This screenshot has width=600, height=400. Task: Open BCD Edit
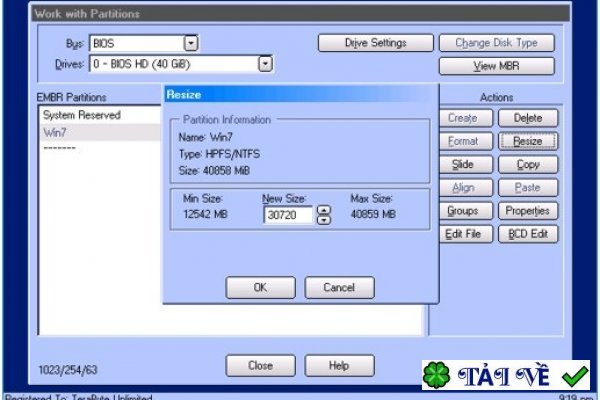click(528, 234)
